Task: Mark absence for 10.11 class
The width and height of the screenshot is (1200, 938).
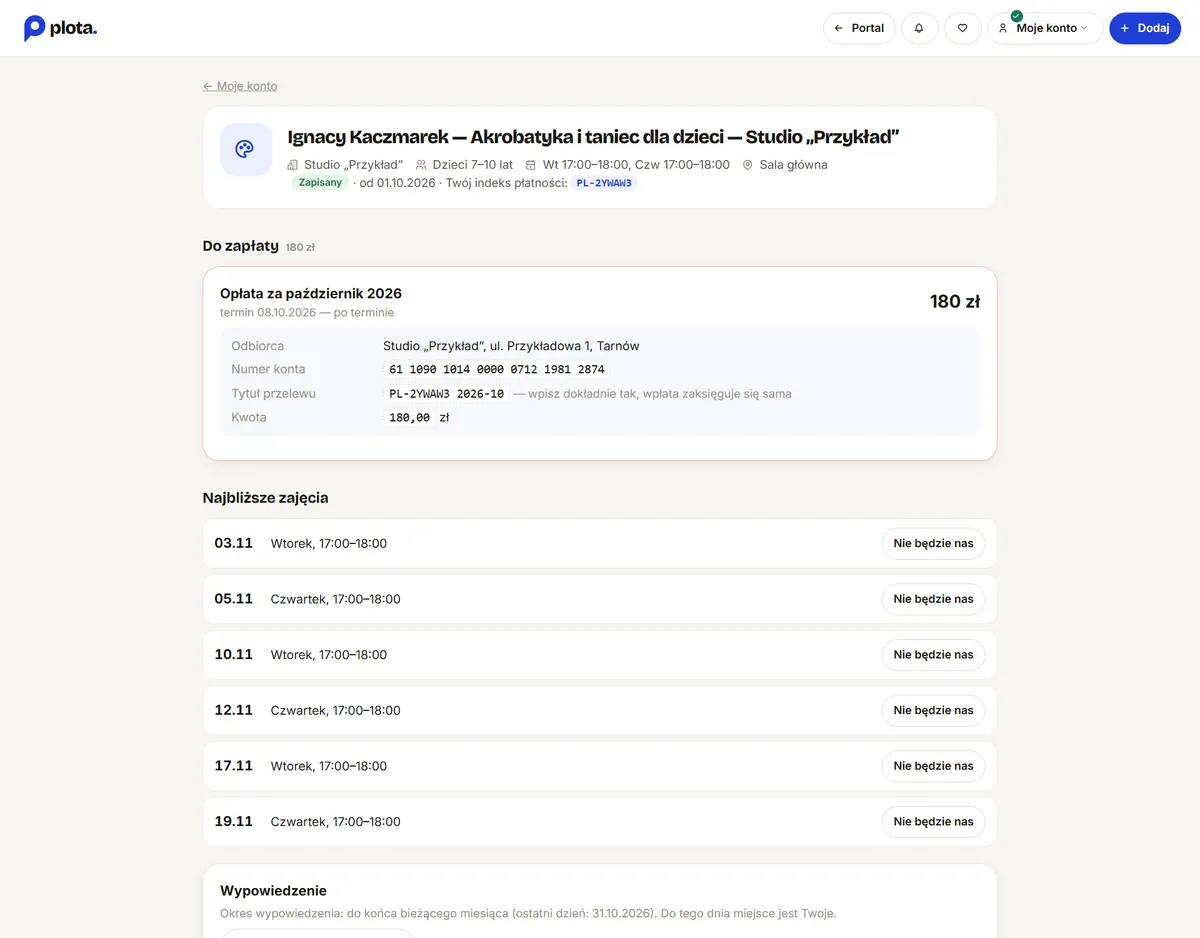Action: tap(933, 655)
